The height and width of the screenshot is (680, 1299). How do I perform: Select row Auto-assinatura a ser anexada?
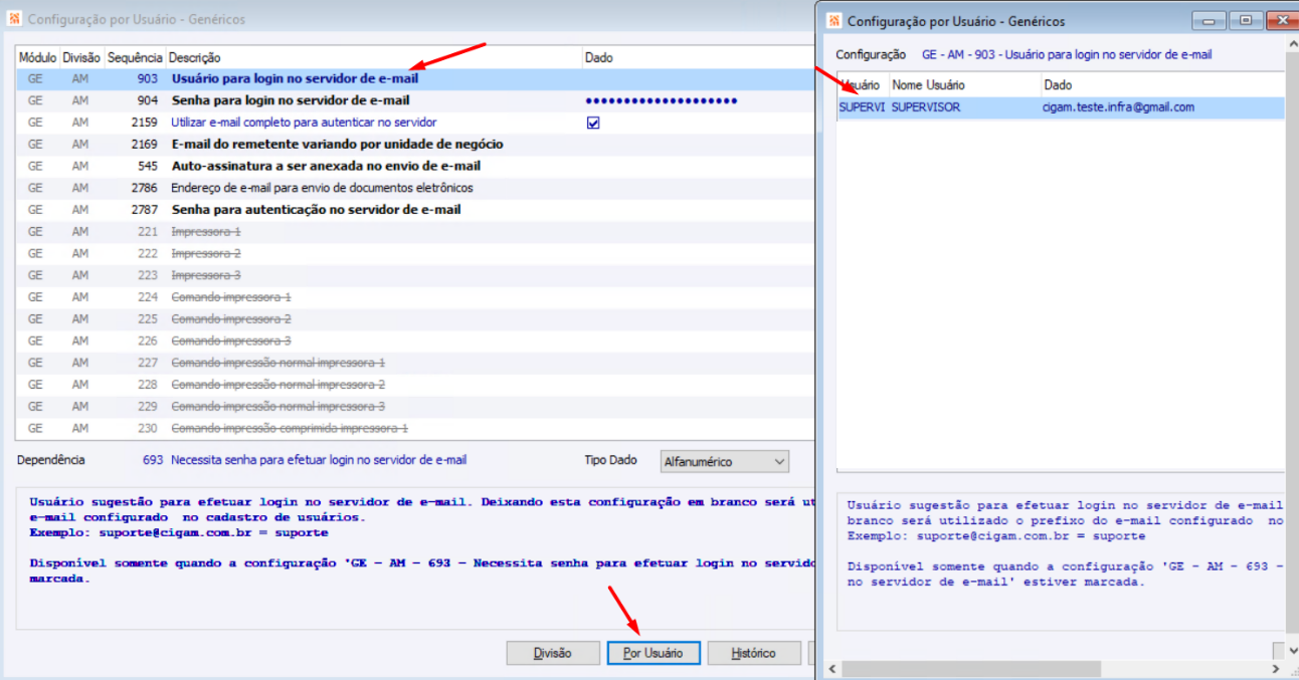click(x=416, y=166)
